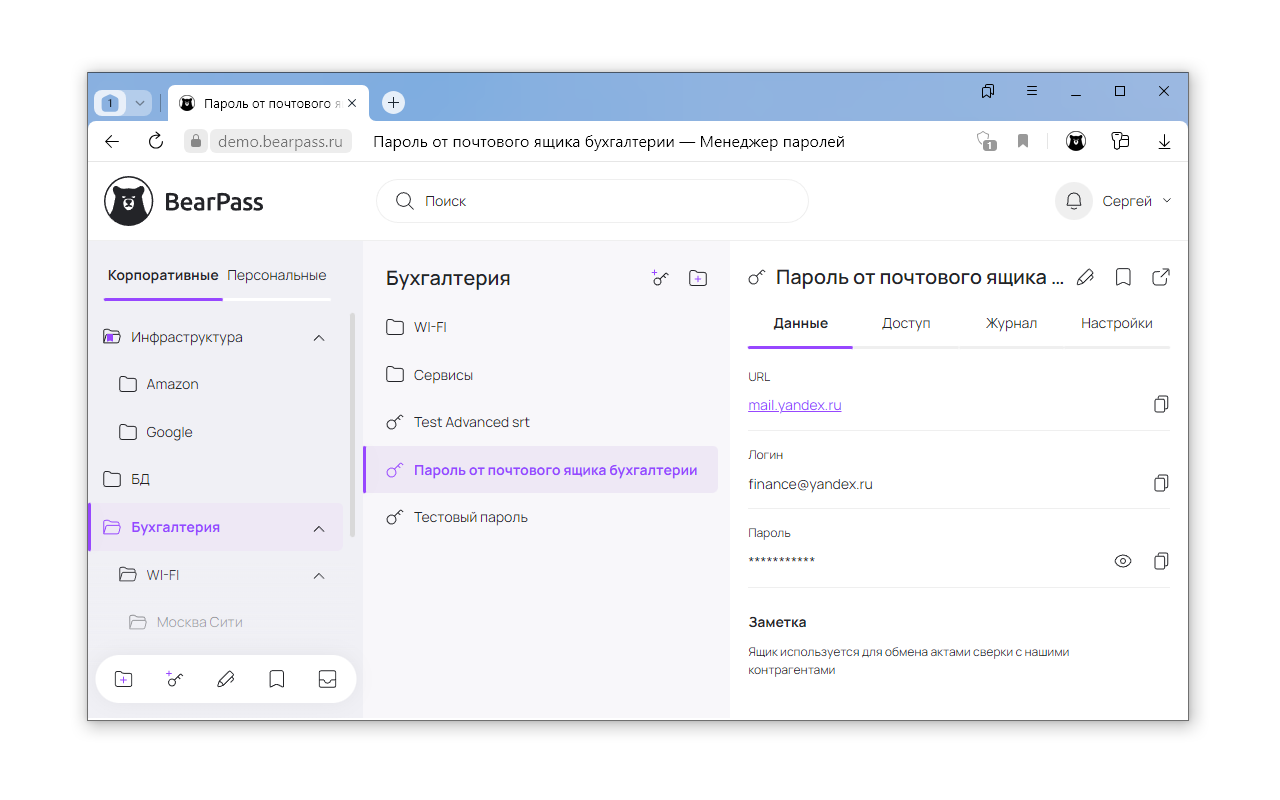Copy the password using its copy icon
The width and height of the screenshot is (1280, 800).
tap(1161, 561)
